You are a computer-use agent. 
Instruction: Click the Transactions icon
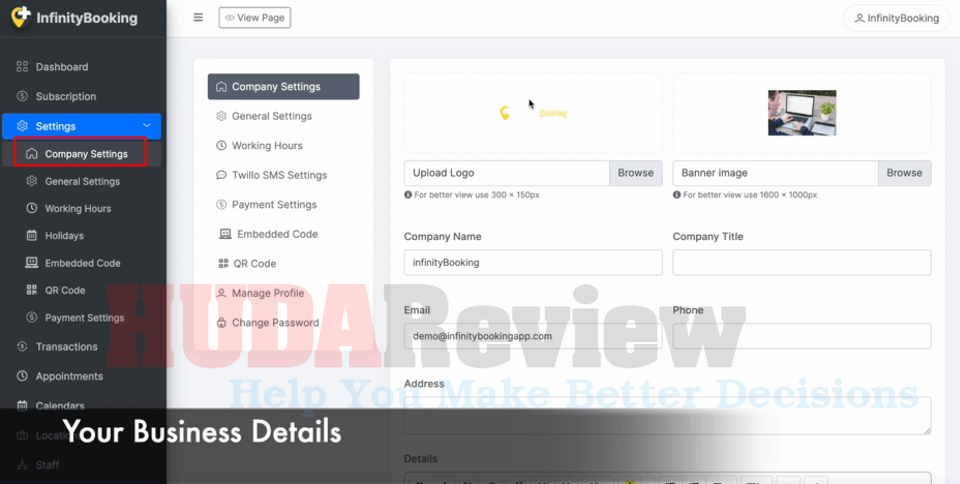point(22,346)
